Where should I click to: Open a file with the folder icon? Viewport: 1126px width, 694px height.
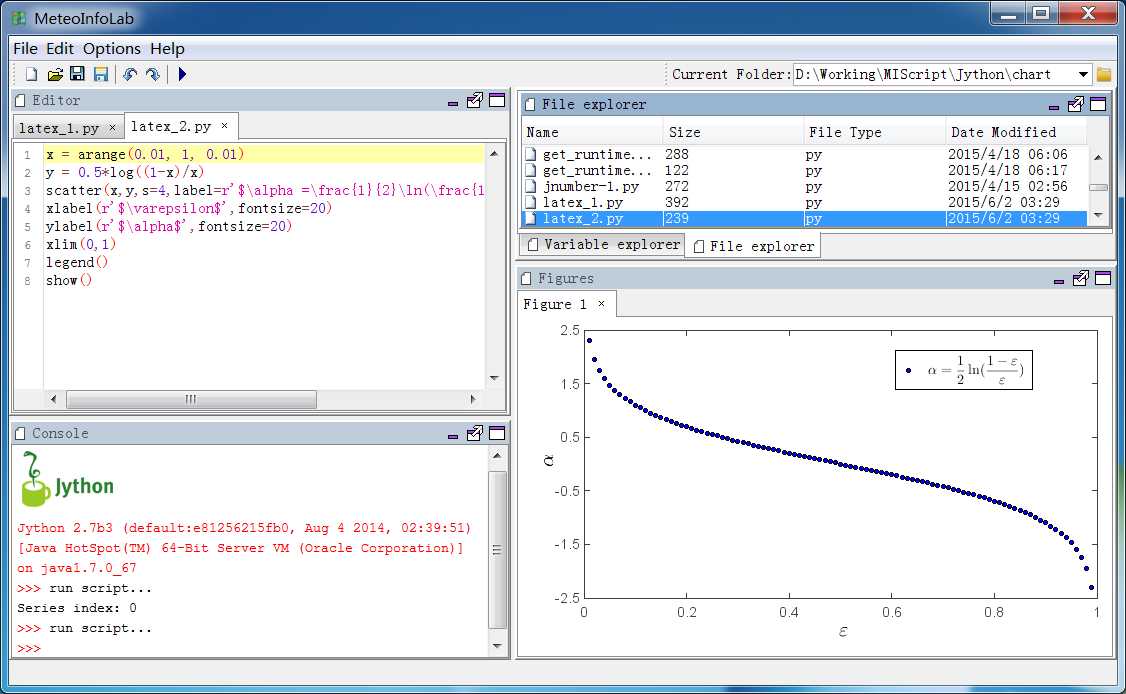coord(55,74)
